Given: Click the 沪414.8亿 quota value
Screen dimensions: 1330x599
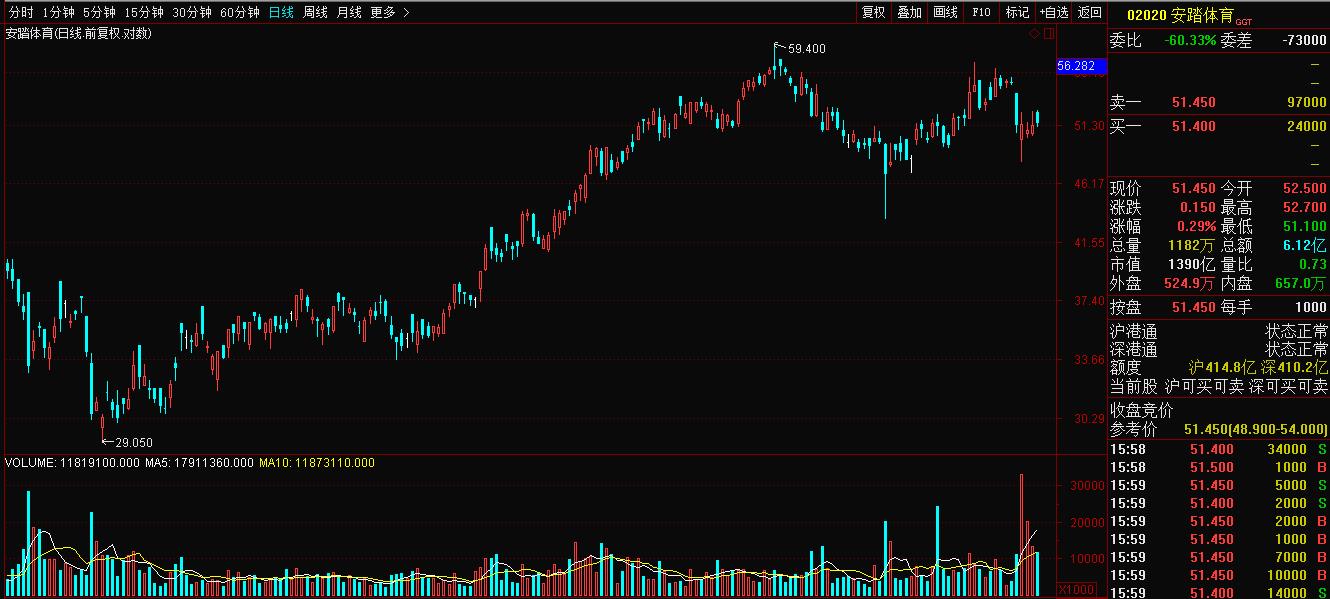Looking at the screenshot, I should 1221,368.
